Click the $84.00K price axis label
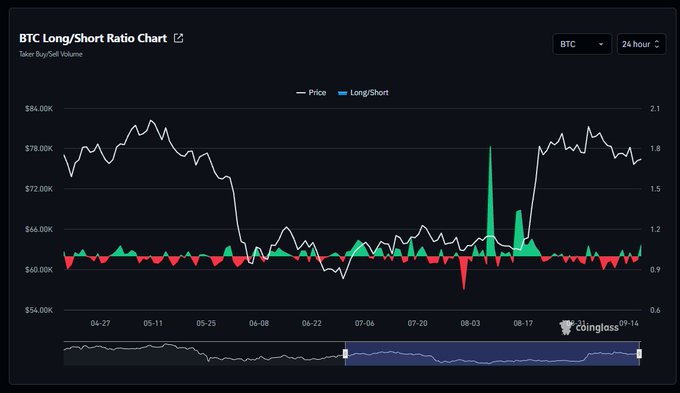Screen dimensions: 680x393 pos(39,108)
